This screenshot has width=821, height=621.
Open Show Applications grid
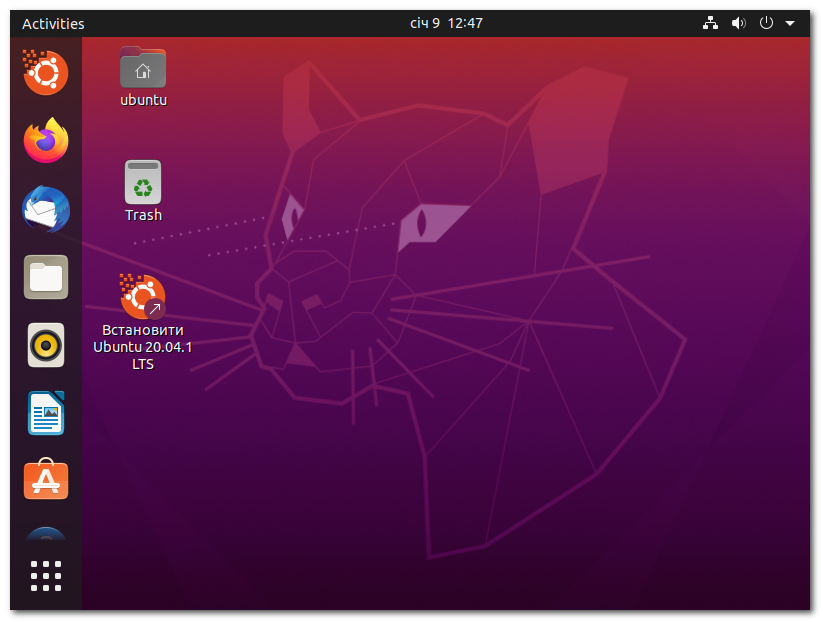[x=45, y=575]
